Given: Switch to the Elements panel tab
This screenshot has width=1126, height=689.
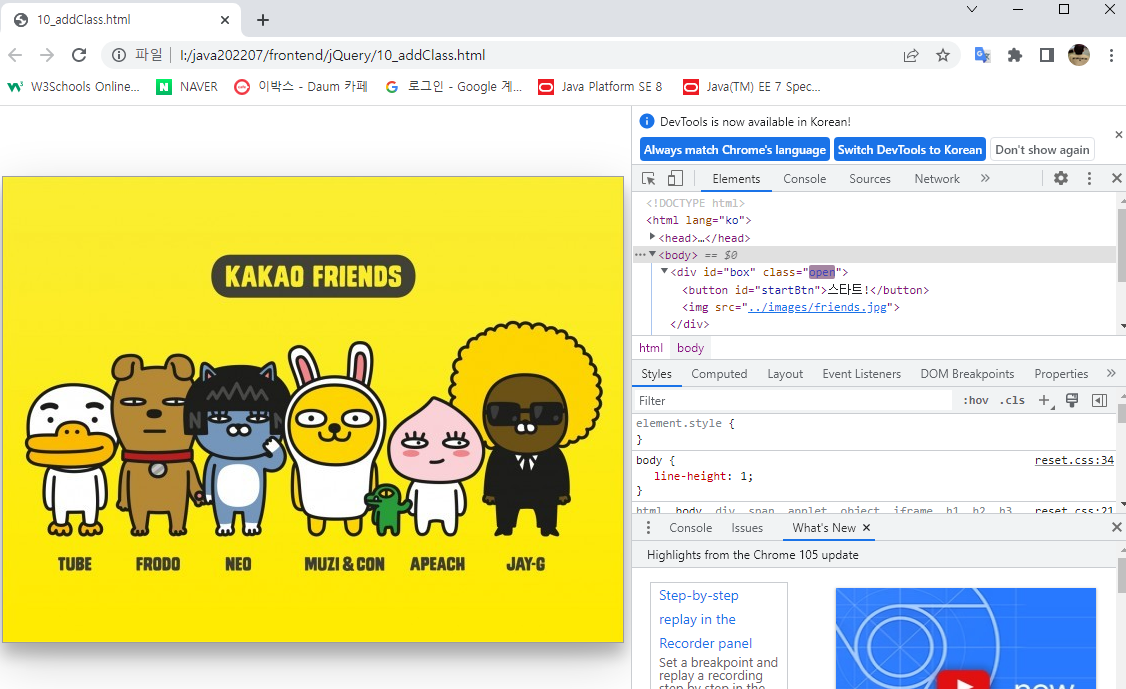Looking at the screenshot, I should point(736,178).
